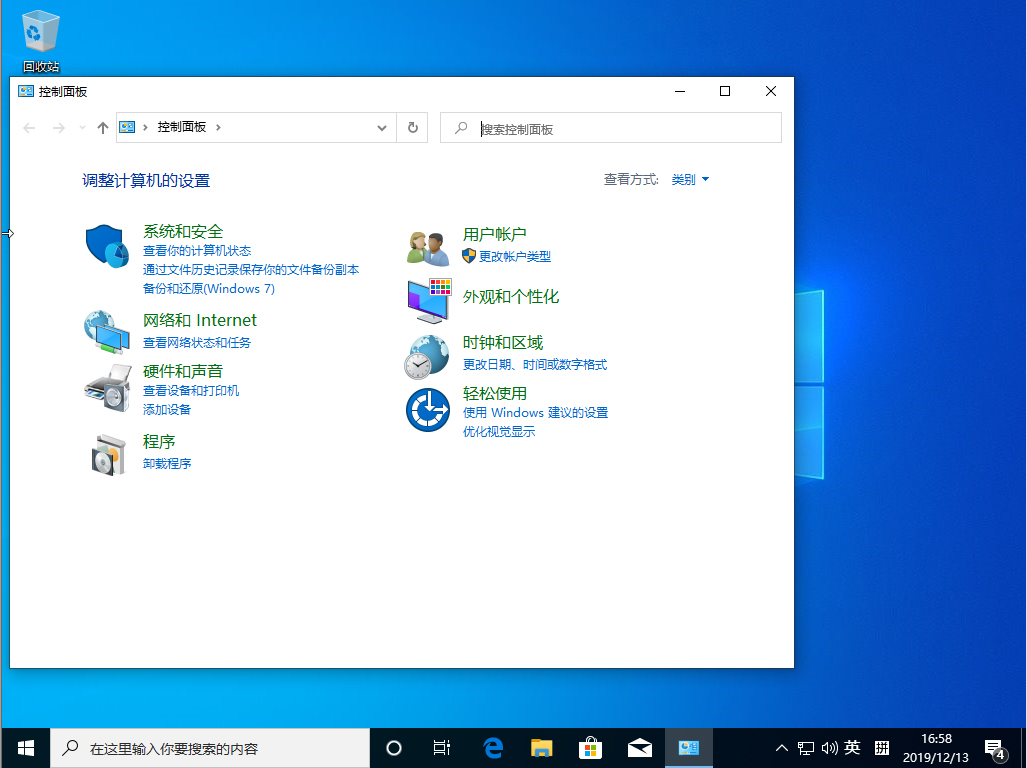Image resolution: width=1027 pixels, height=768 pixels.
Task: Open the Windows Start menu
Action: point(25,747)
